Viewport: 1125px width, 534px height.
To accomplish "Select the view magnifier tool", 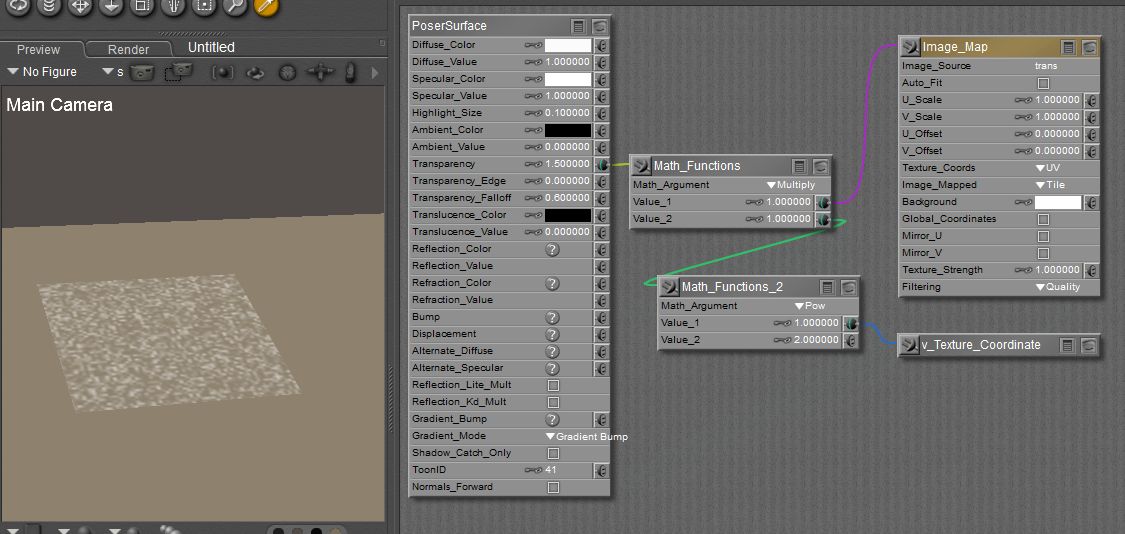I will pyautogui.click(x=235, y=6).
